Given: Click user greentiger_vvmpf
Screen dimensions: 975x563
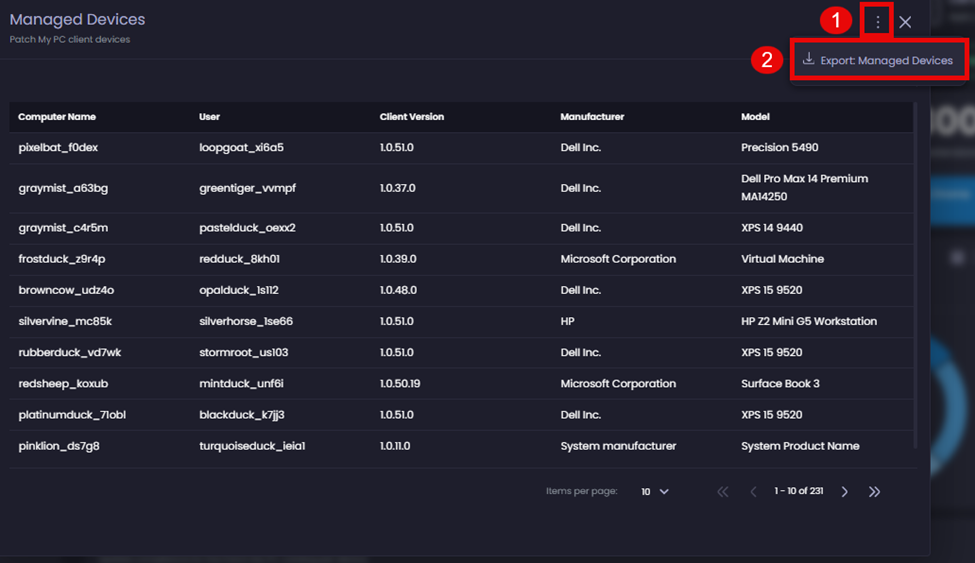Looking at the screenshot, I should 247,188.
